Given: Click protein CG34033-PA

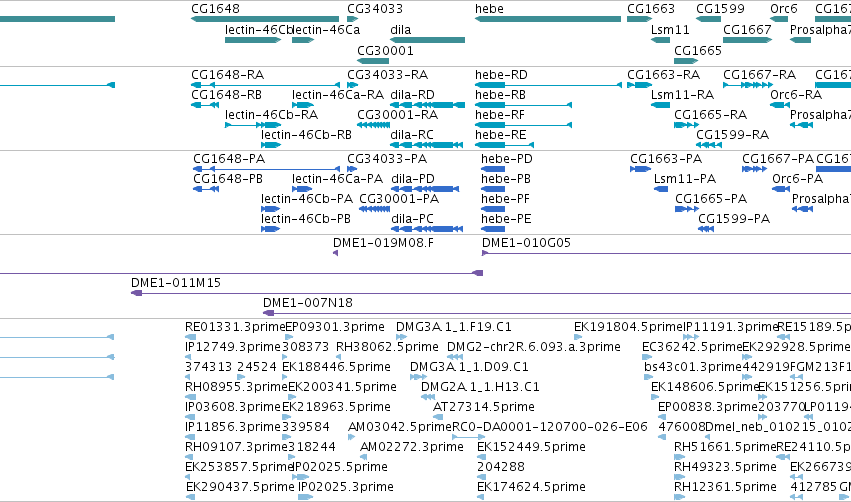Looking at the screenshot, I should click(x=386, y=159).
